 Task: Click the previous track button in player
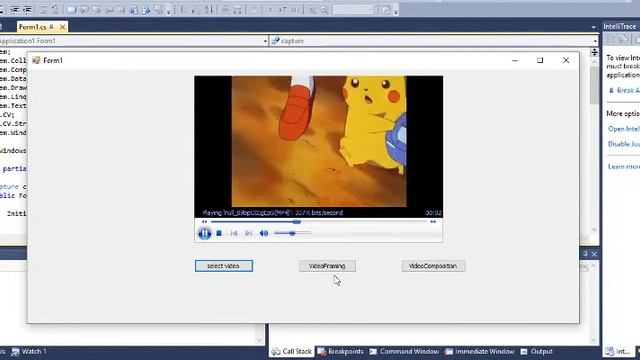(x=234, y=233)
